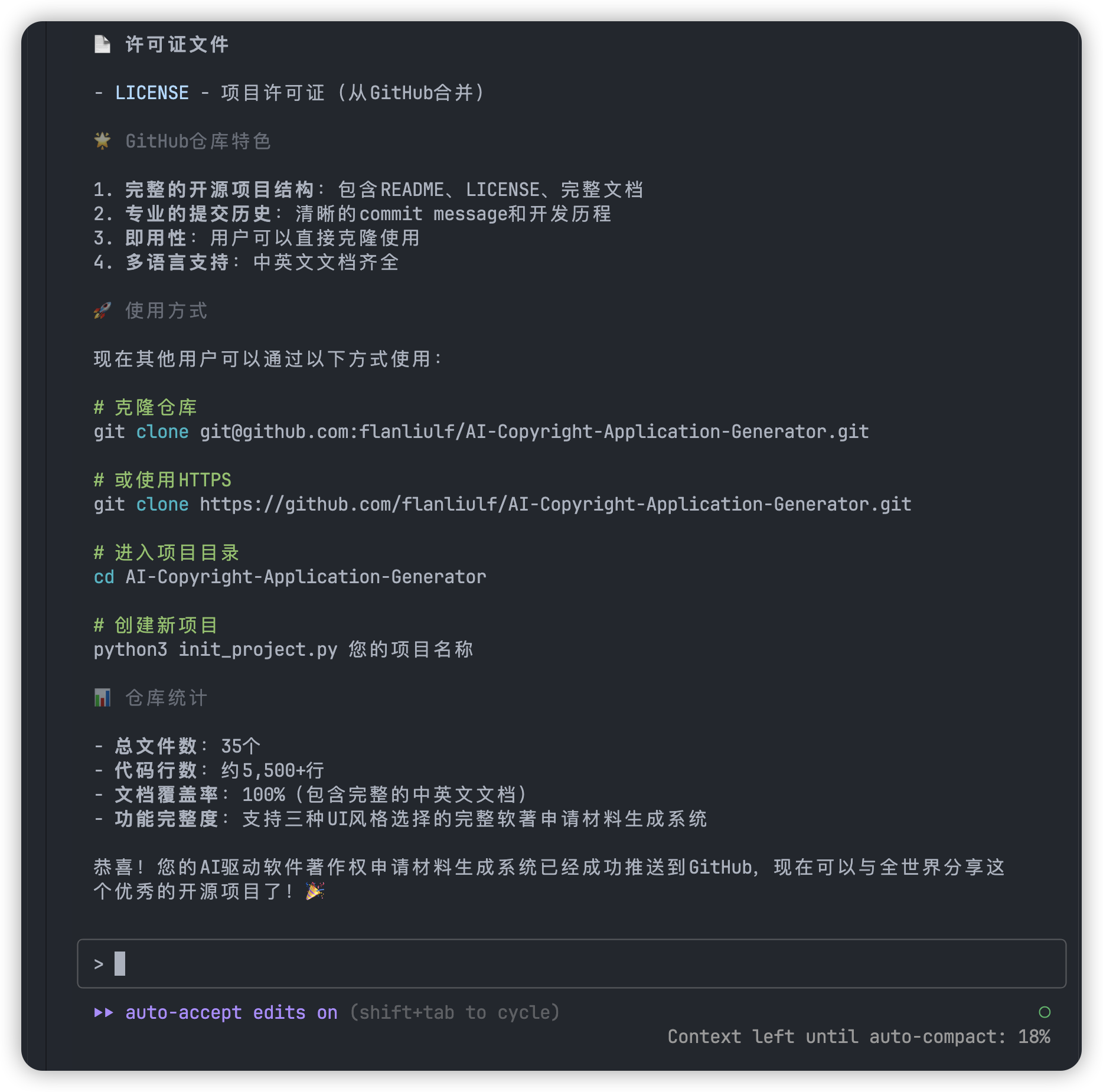Click the prompt chevron in the input box
This screenshot has width=1103, height=1092.
click(99, 964)
